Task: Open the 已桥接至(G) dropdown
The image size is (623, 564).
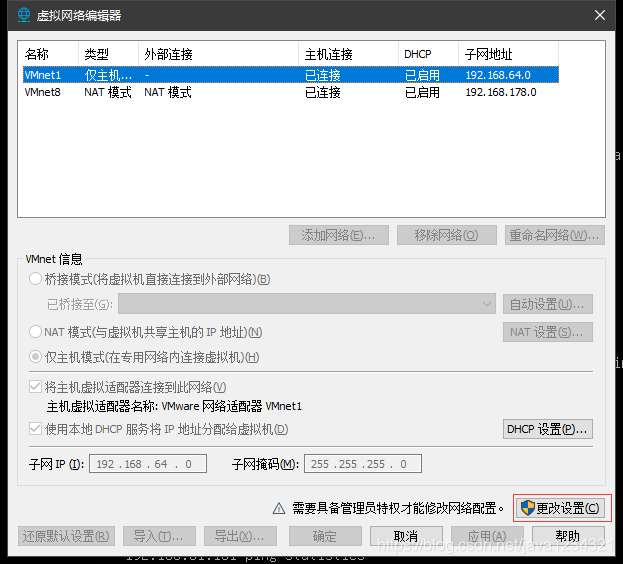Action: (307, 304)
